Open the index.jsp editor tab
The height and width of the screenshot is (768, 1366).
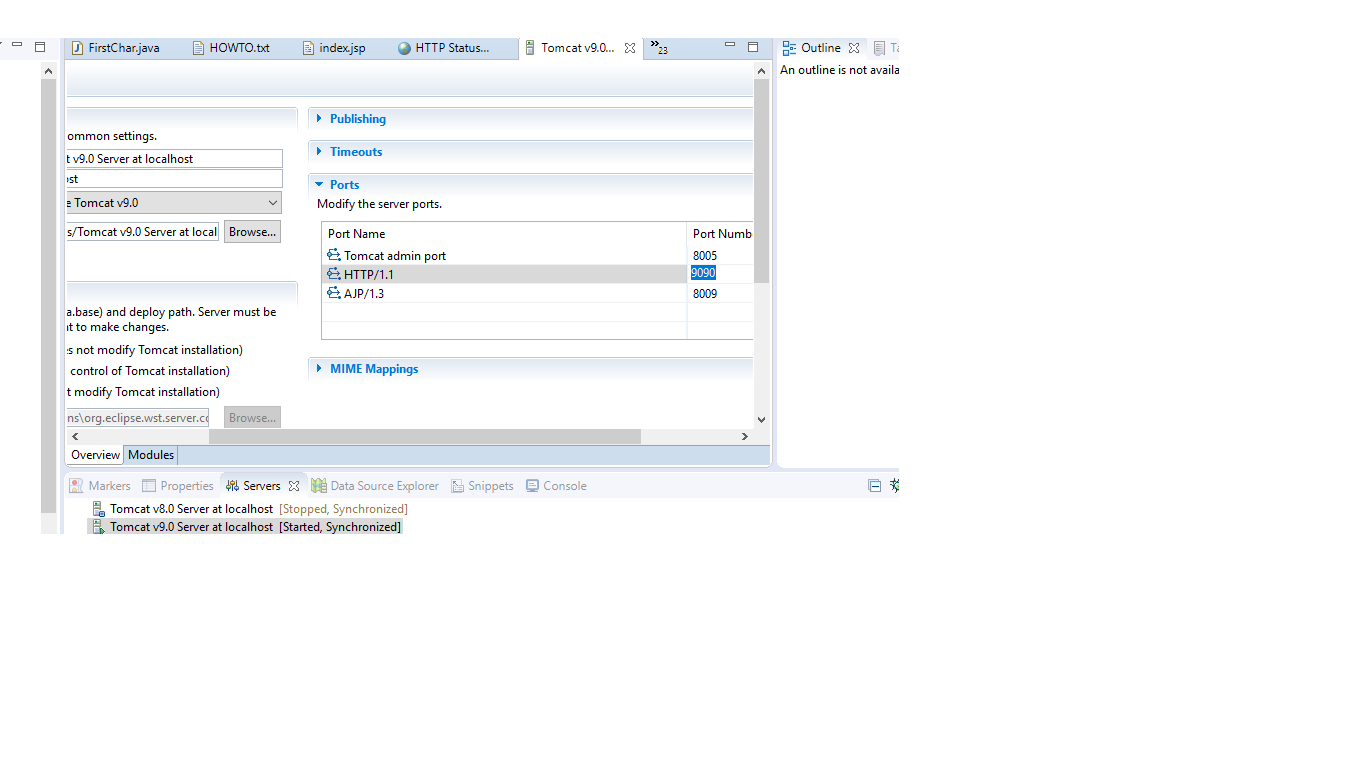333,48
